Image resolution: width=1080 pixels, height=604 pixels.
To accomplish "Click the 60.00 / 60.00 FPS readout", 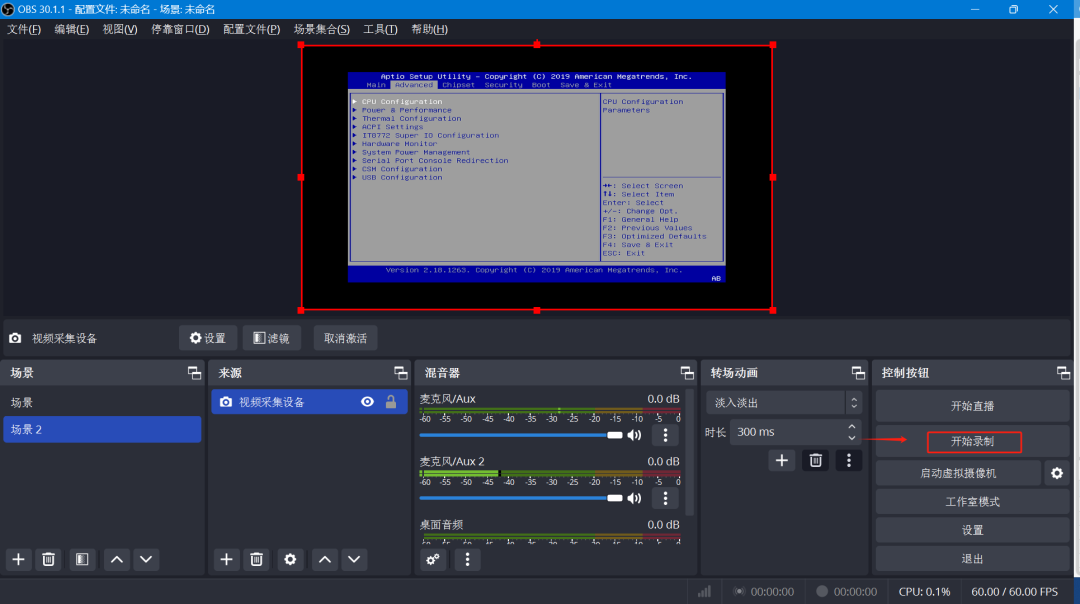I will point(1015,592).
